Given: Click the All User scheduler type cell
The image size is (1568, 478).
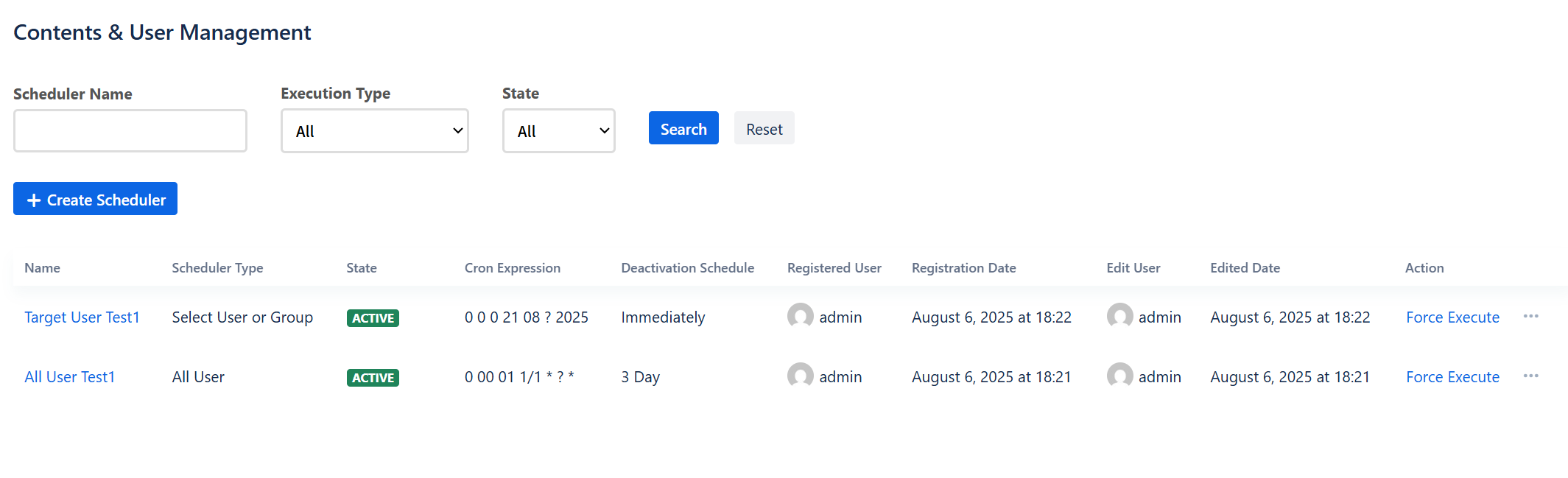Looking at the screenshot, I should coord(198,377).
